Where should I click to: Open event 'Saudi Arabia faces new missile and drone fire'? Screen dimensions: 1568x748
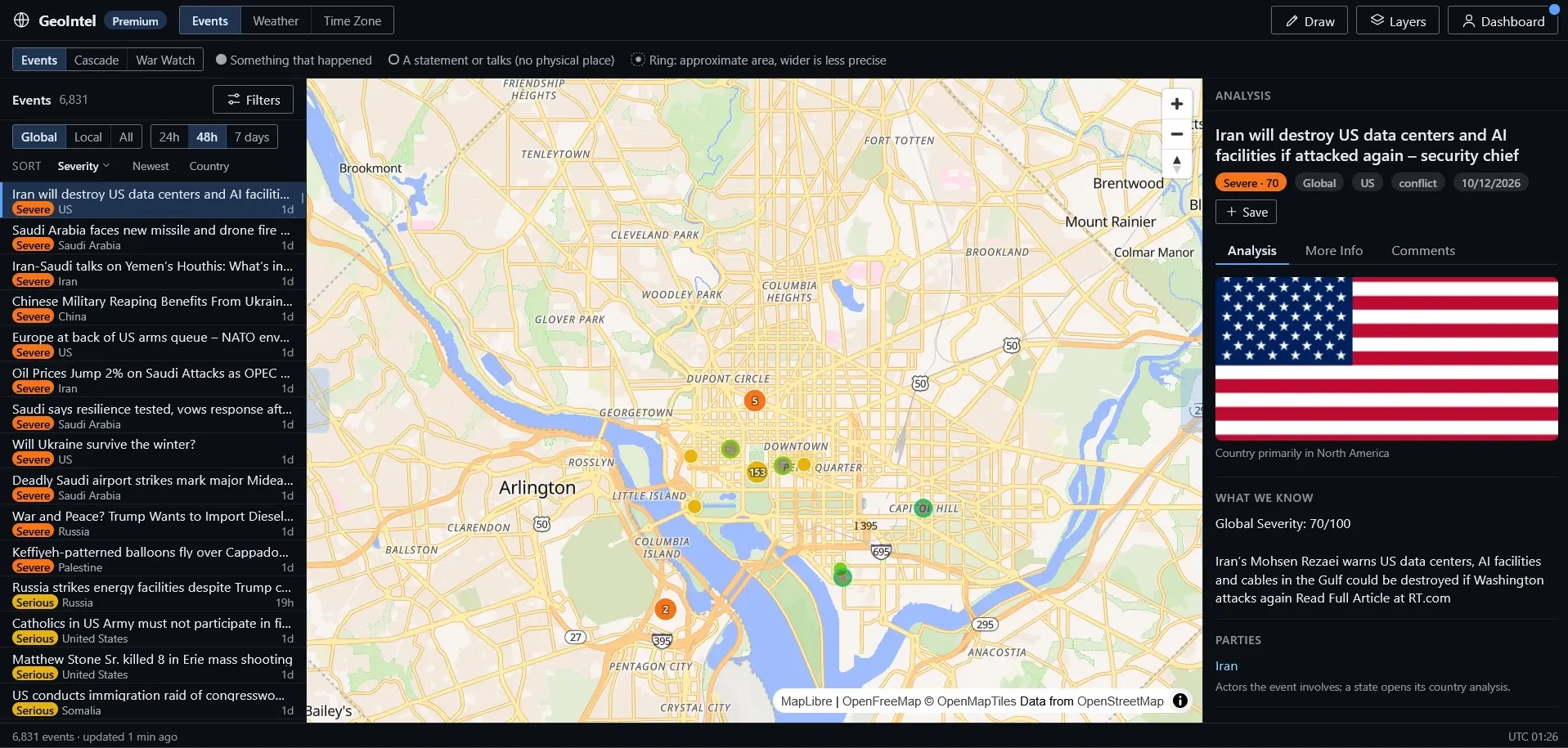[x=153, y=237]
